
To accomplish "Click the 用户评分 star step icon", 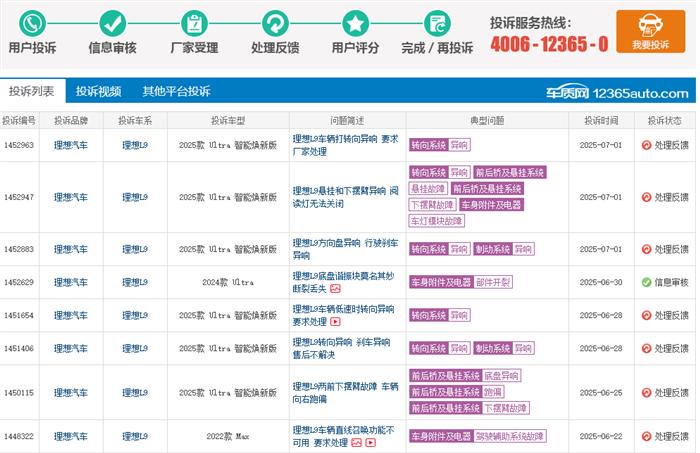I will (x=355, y=24).
